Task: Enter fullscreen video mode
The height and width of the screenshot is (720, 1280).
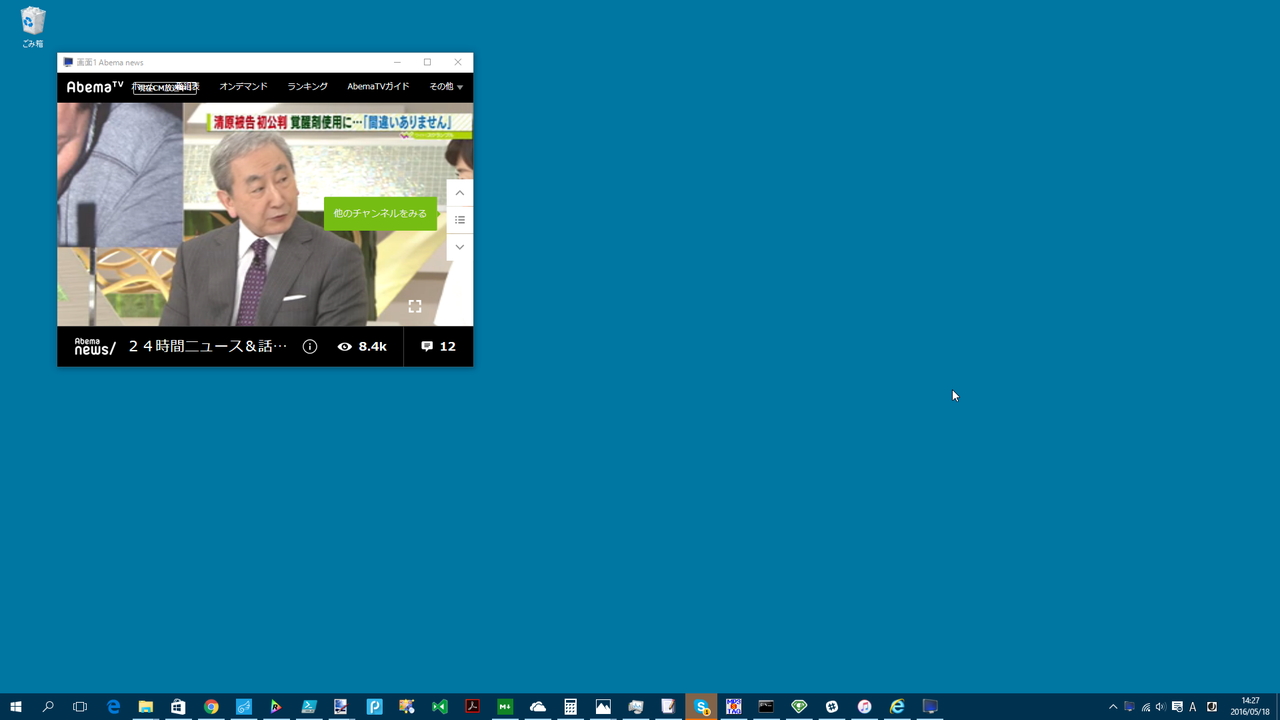Action: click(415, 306)
